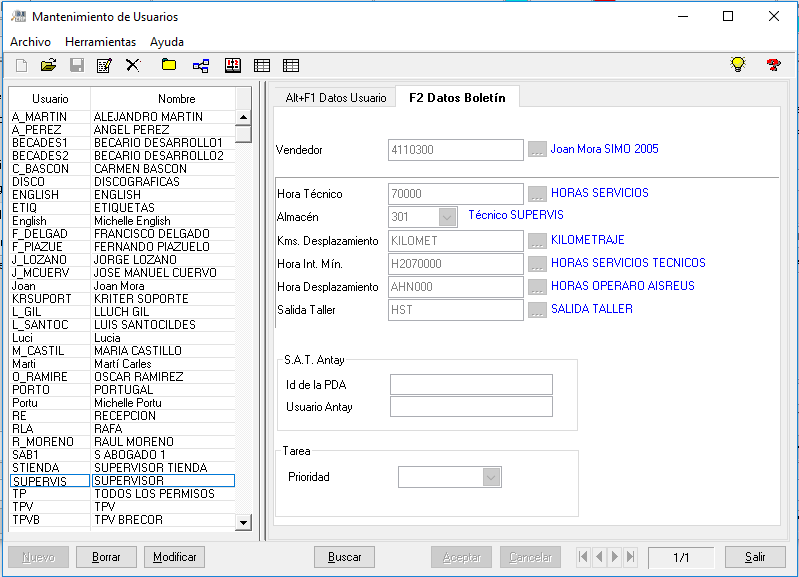Select the J_LOZANO user row
This screenshot has width=799, height=577.
pyautogui.click(x=122, y=260)
